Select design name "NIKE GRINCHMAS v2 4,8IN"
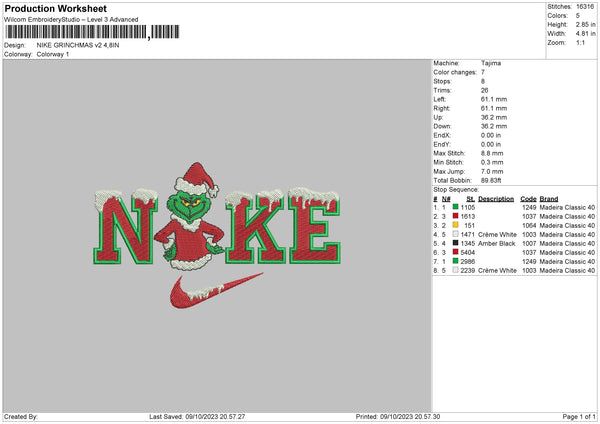Viewport: 600px width, 424px height. [x=78, y=45]
